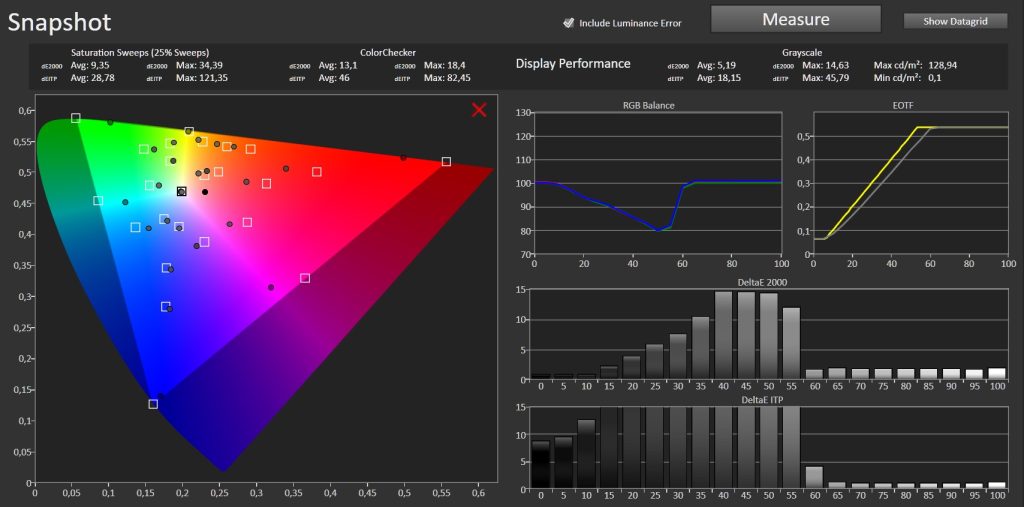1024x507 pixels.
Task: Select the 100 bar in DeltaE 2000 chart
Action: 997,374
